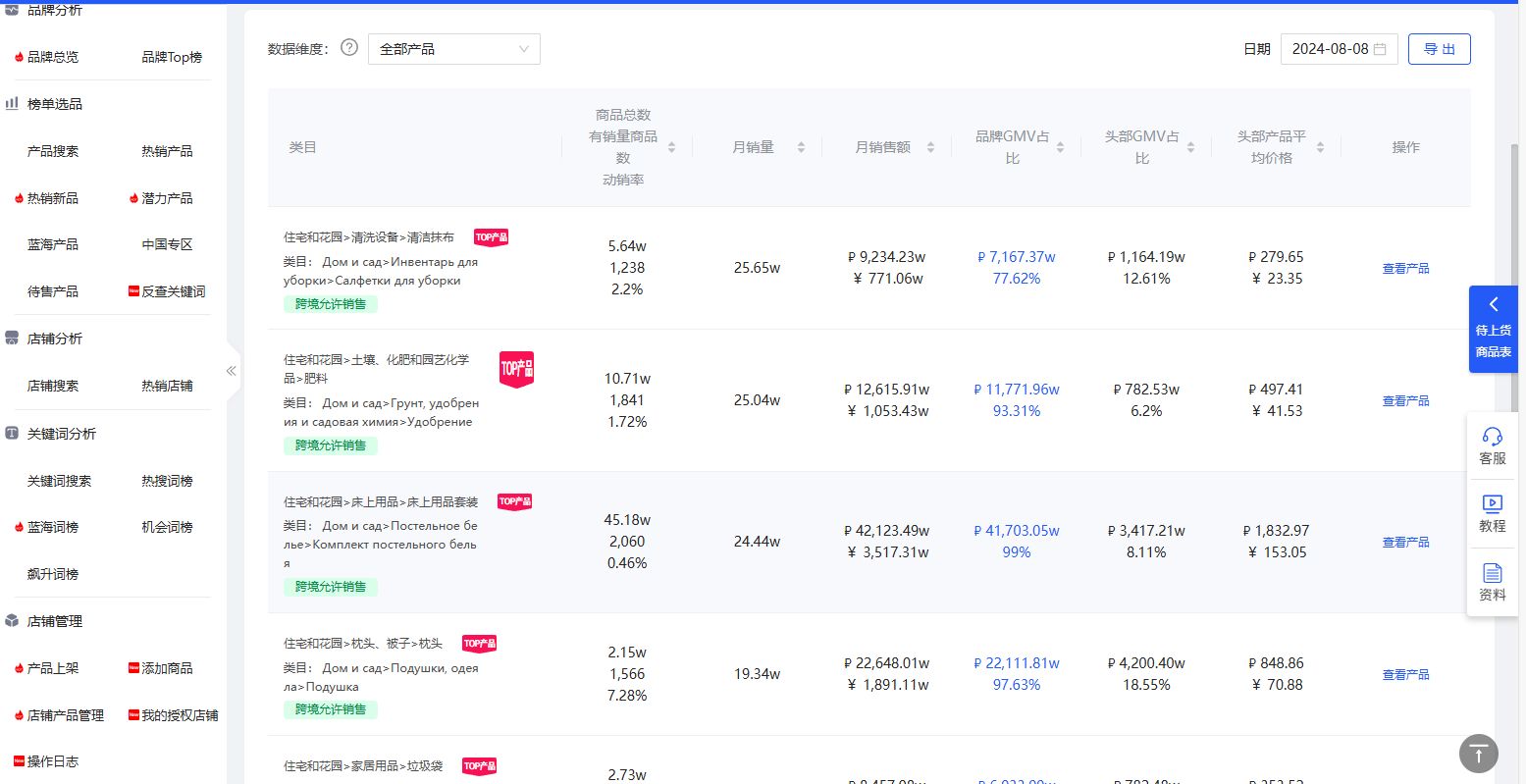Viewport: 1526px width, 784px height.
Task: Open 中国专区 in the sidebar
Action: tap(167, 244)
